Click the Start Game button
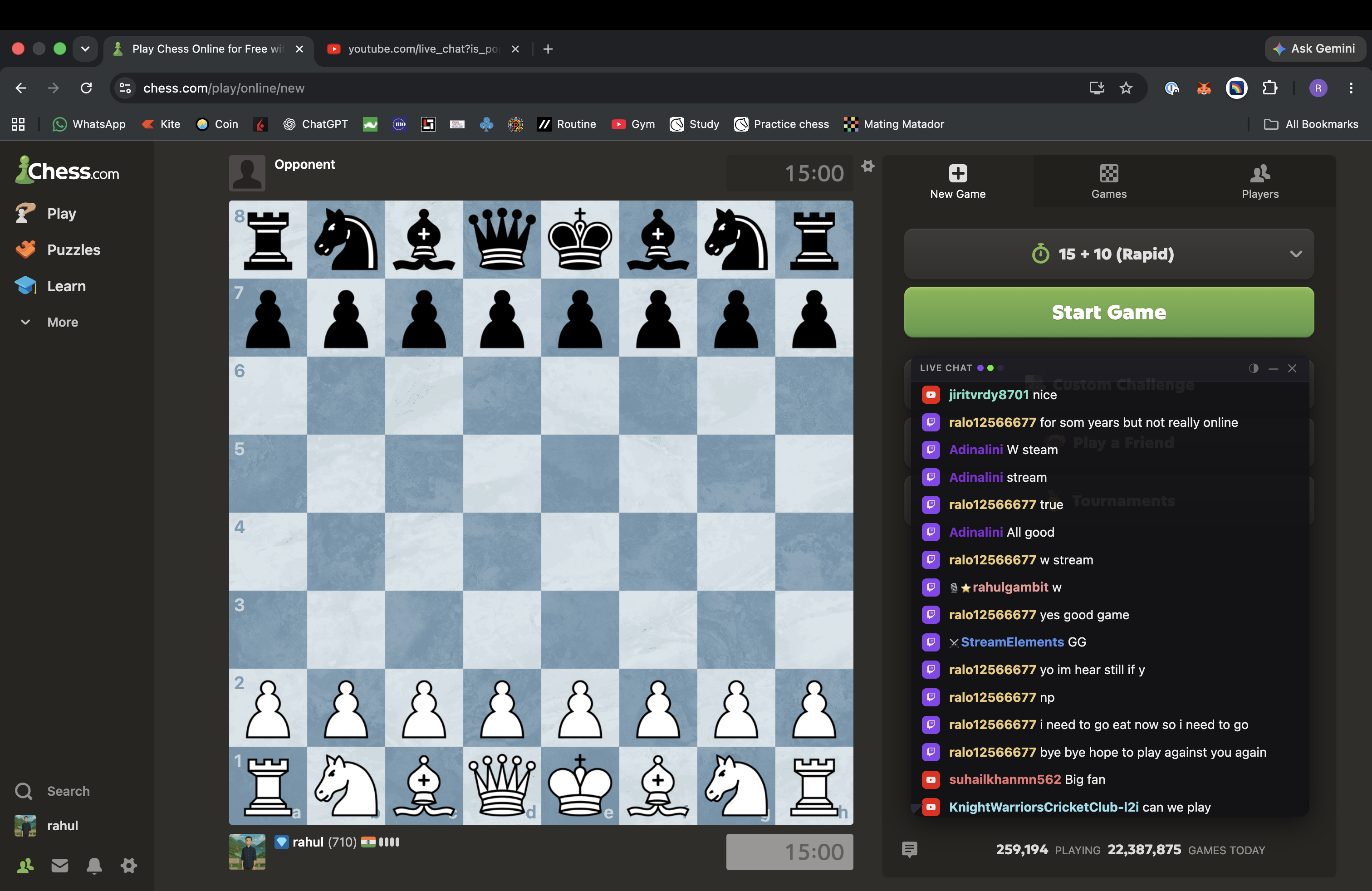 [1108, 312]
